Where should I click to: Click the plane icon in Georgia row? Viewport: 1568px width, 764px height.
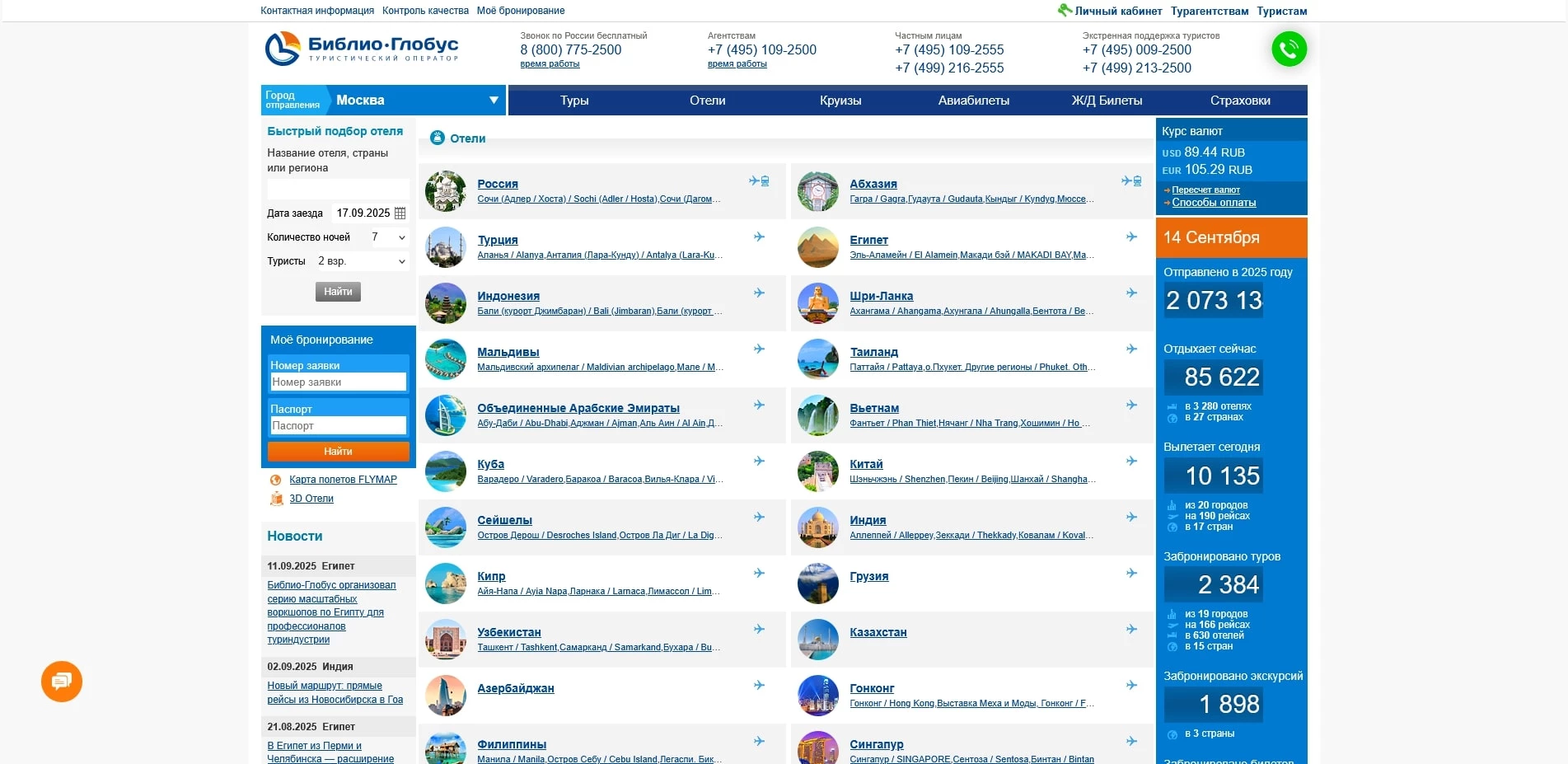coord(1131,574)
